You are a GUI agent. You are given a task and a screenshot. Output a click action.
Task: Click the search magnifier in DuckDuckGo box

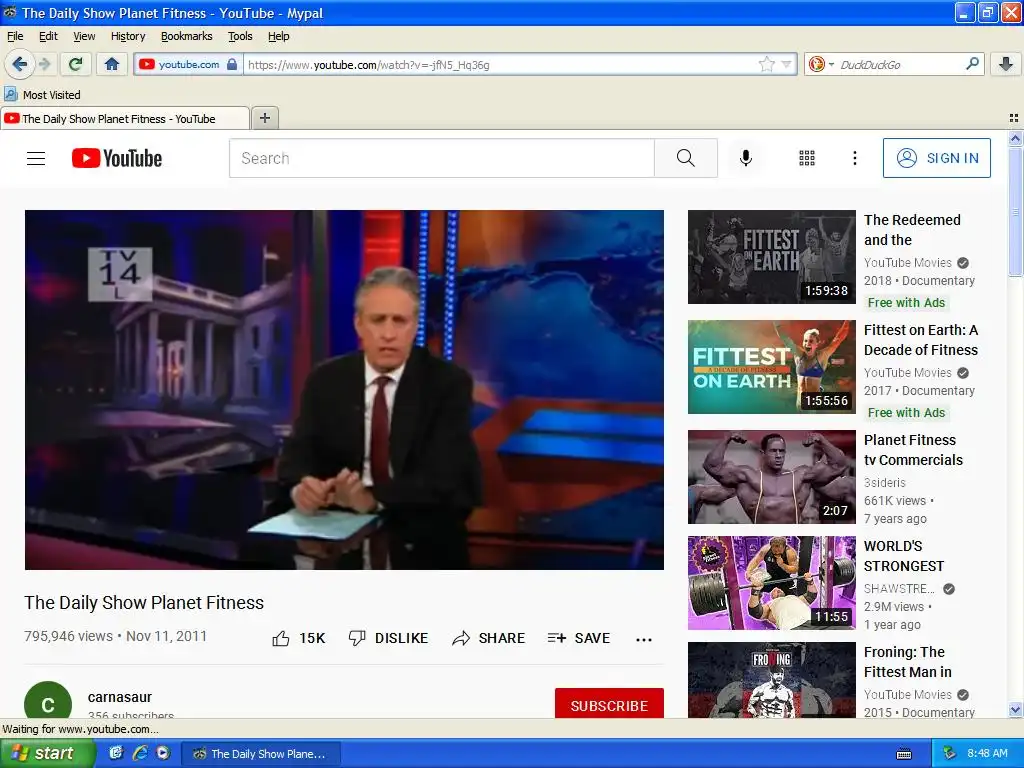click(972, 64)
